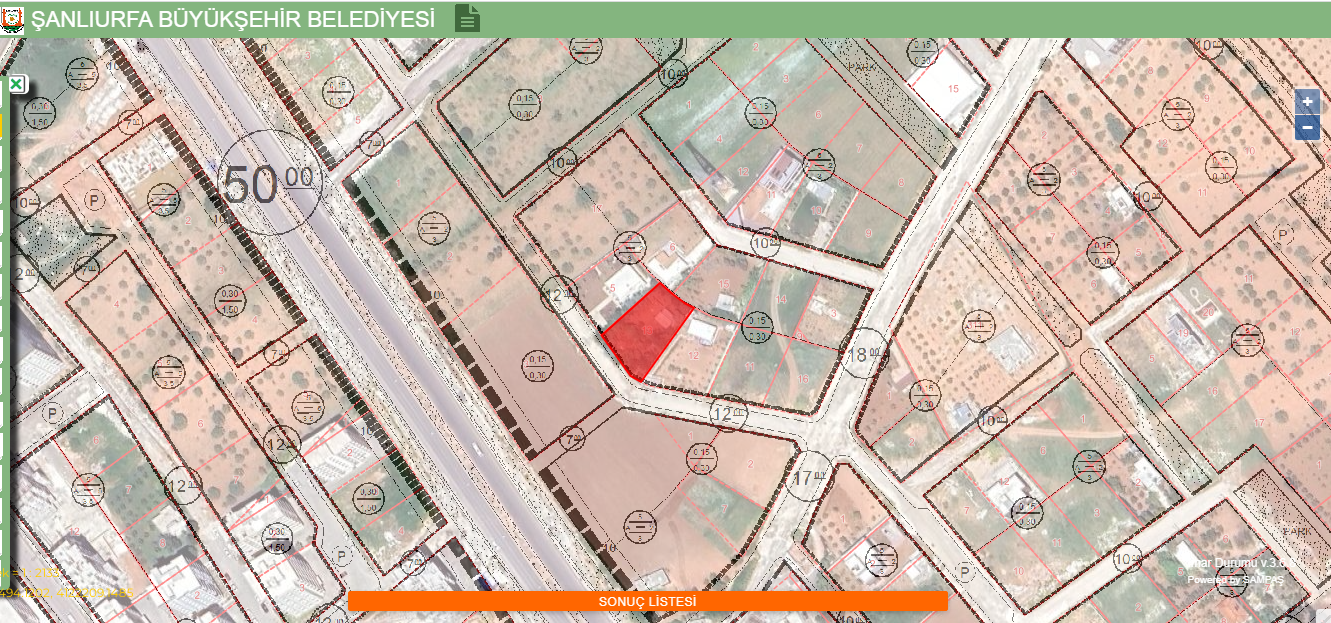This screenshot has height=623, width=1331.
Task: Zoom out using the minus button
Action: coord(1306,128)
